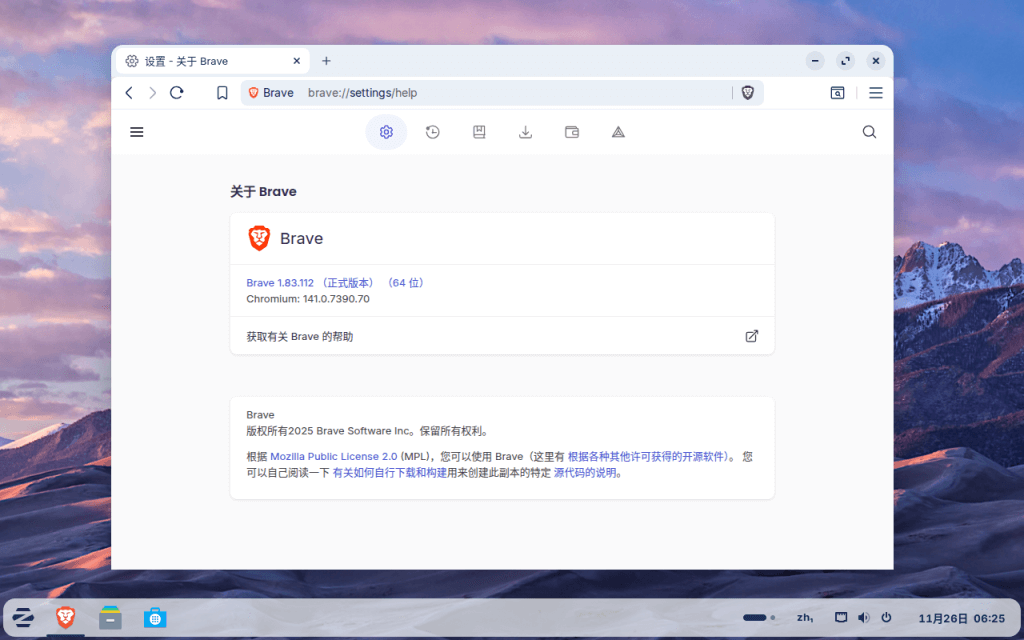This screenshot has height=640, width=1024.
Task: Open the Mozilla Public License 2.0 link
Action: 334,456
